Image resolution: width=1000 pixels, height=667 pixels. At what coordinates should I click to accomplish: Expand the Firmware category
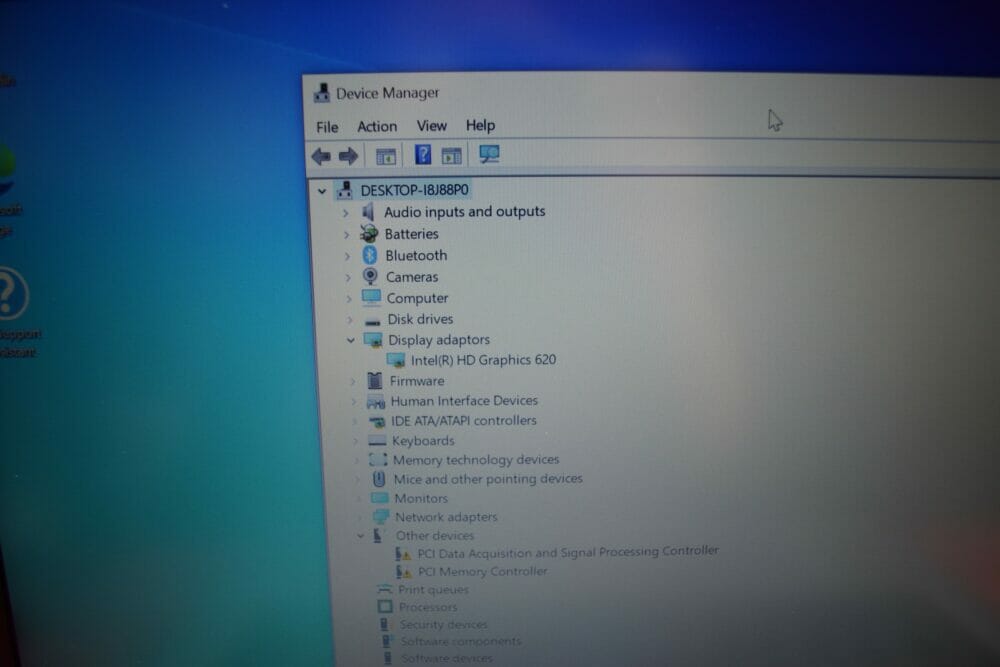[353, 381]
